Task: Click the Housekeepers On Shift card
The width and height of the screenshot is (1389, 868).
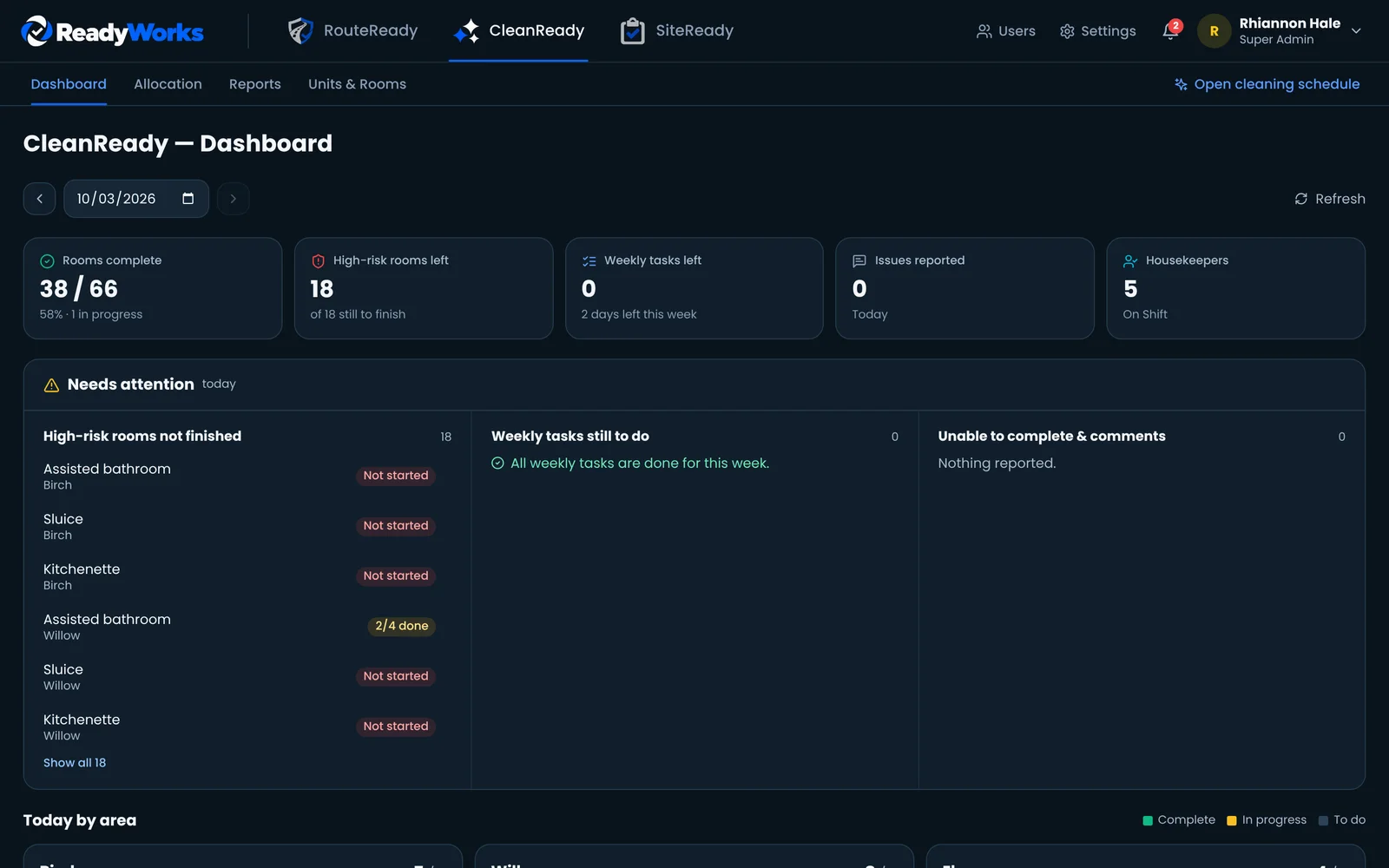Action: (x=1235, y=288)
